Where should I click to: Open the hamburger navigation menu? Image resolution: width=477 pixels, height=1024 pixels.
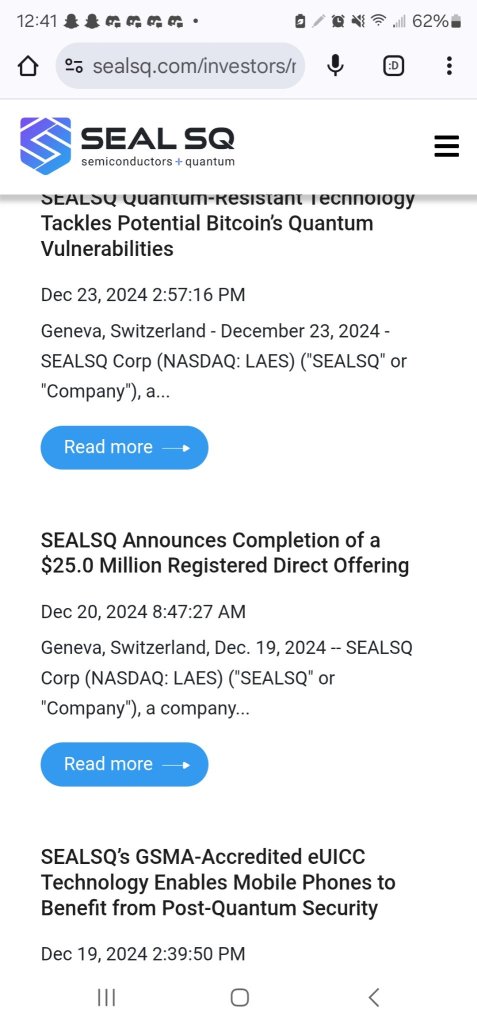click(447, 146)
